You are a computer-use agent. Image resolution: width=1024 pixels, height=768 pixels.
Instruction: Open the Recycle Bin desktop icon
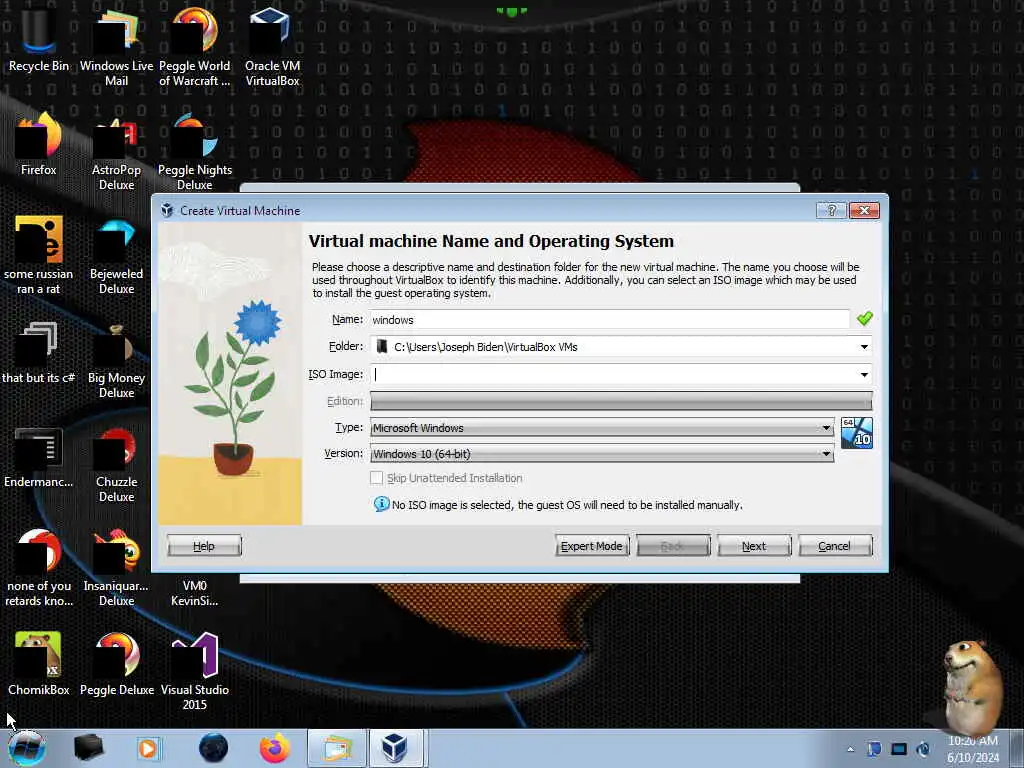pyautogui.click(x=39, y=39)
